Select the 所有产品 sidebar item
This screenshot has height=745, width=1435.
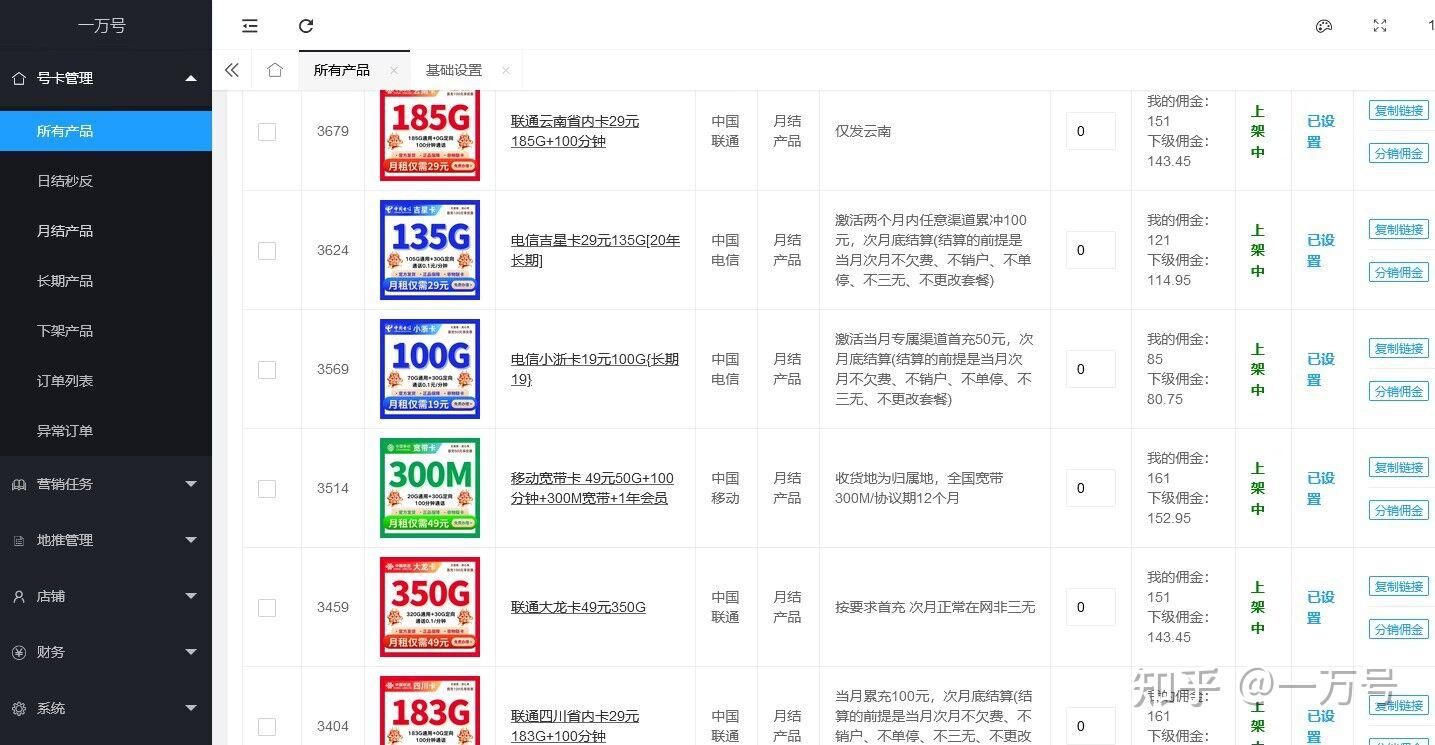coord(106,131)
